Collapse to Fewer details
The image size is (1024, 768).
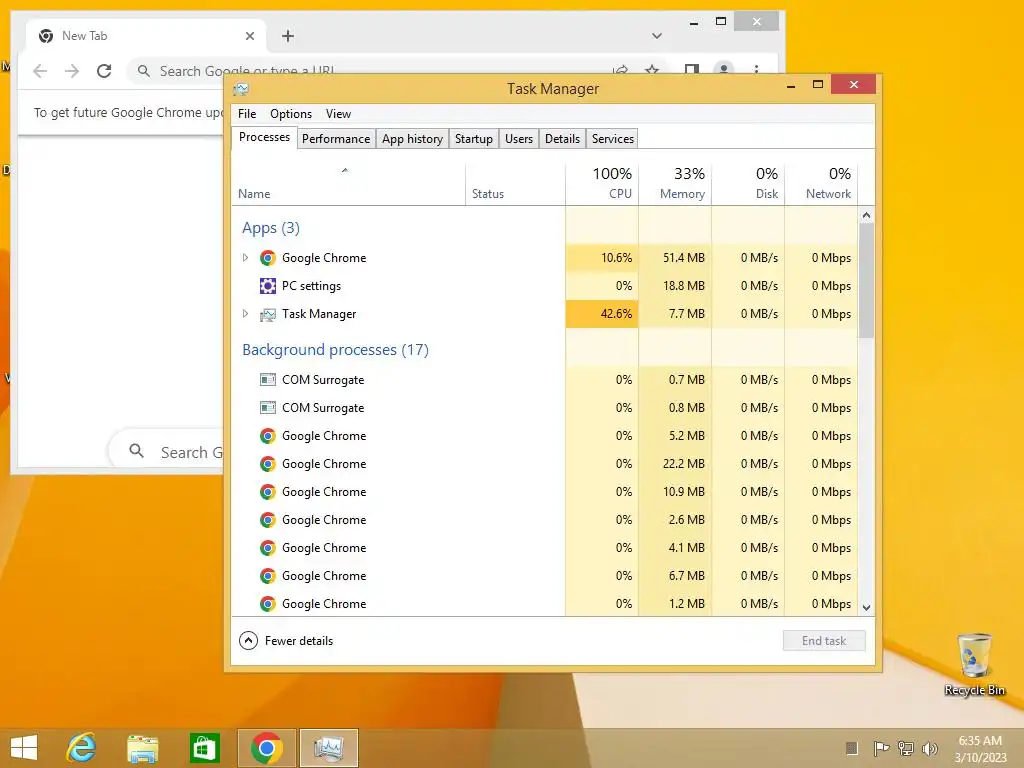(x=286, y=641)
